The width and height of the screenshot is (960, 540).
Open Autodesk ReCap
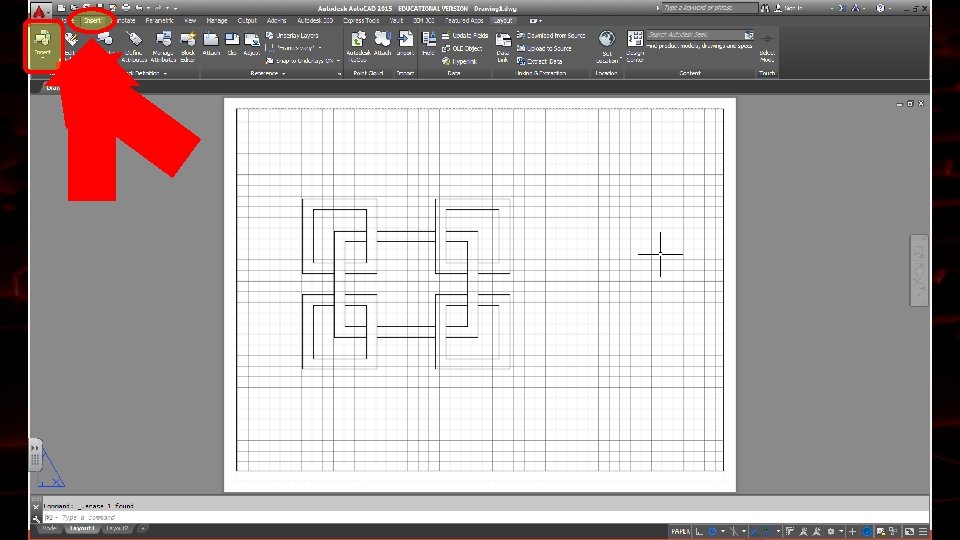coord(358,47)
